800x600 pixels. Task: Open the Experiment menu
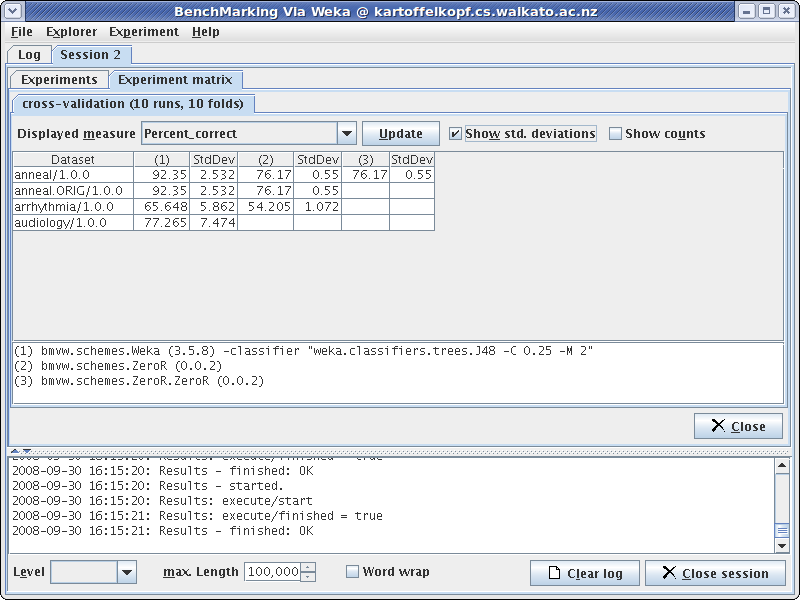[144, 32]
